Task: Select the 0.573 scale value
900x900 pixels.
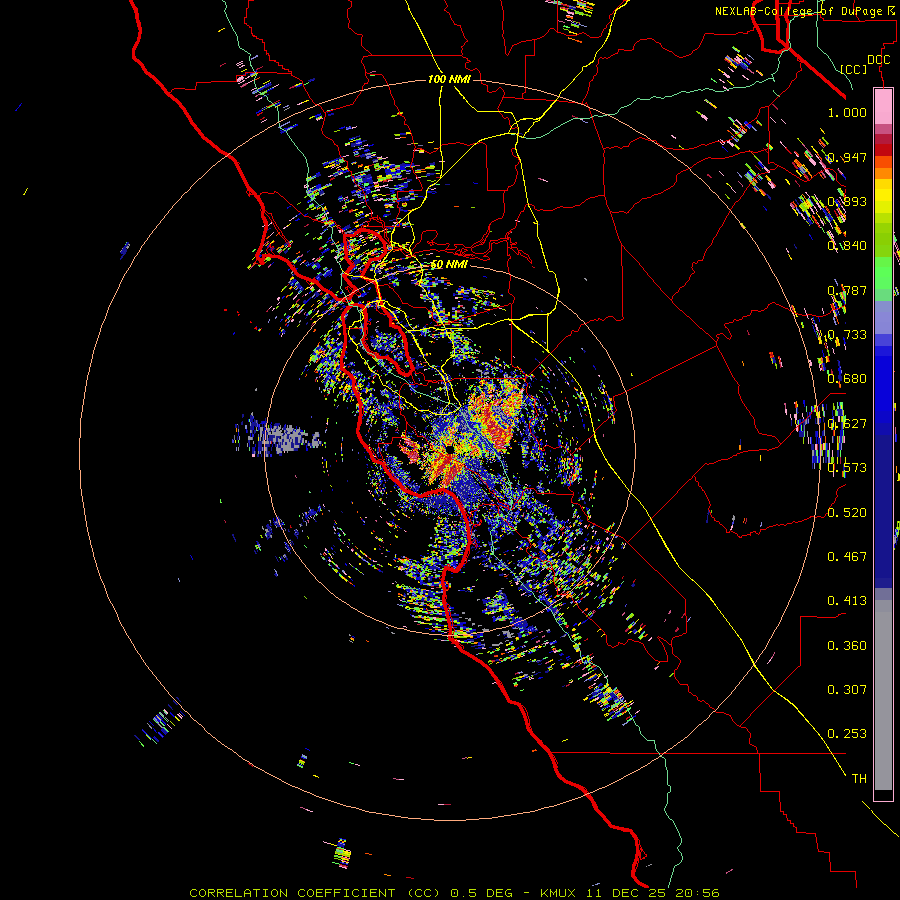Action: [847, 468]
